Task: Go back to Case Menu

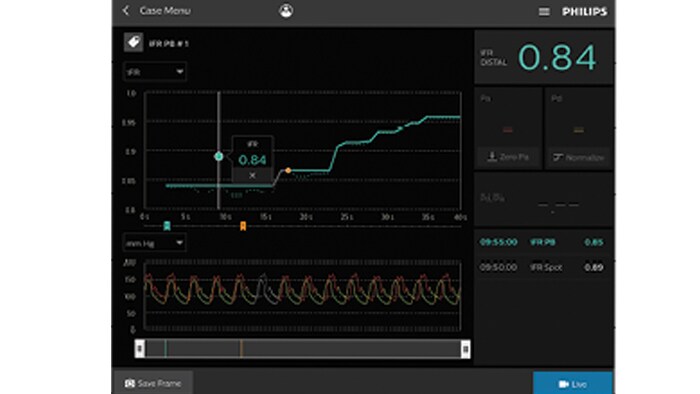Action: point(156,11)
